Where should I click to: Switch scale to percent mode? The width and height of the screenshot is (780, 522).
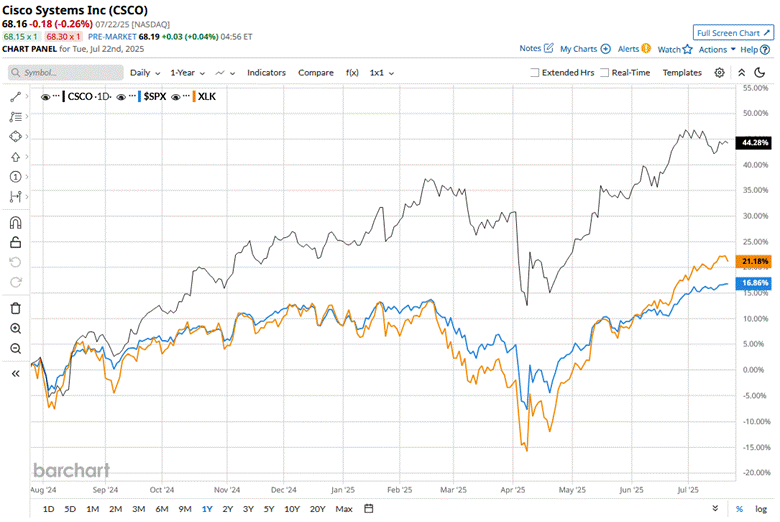pyautogui.click(x=739, y=509)
